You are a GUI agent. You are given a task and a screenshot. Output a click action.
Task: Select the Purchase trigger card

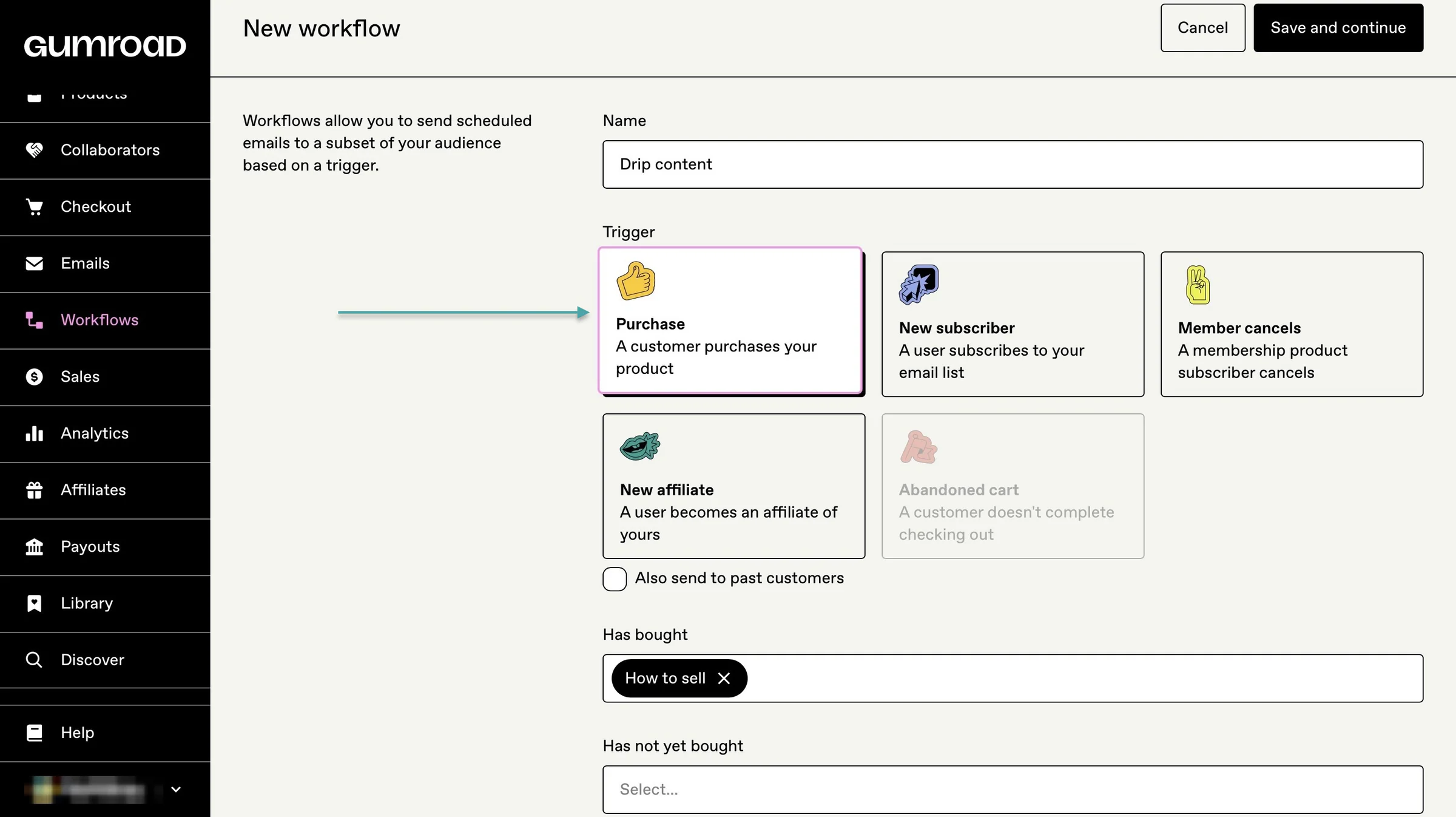[x=730, y=320]
